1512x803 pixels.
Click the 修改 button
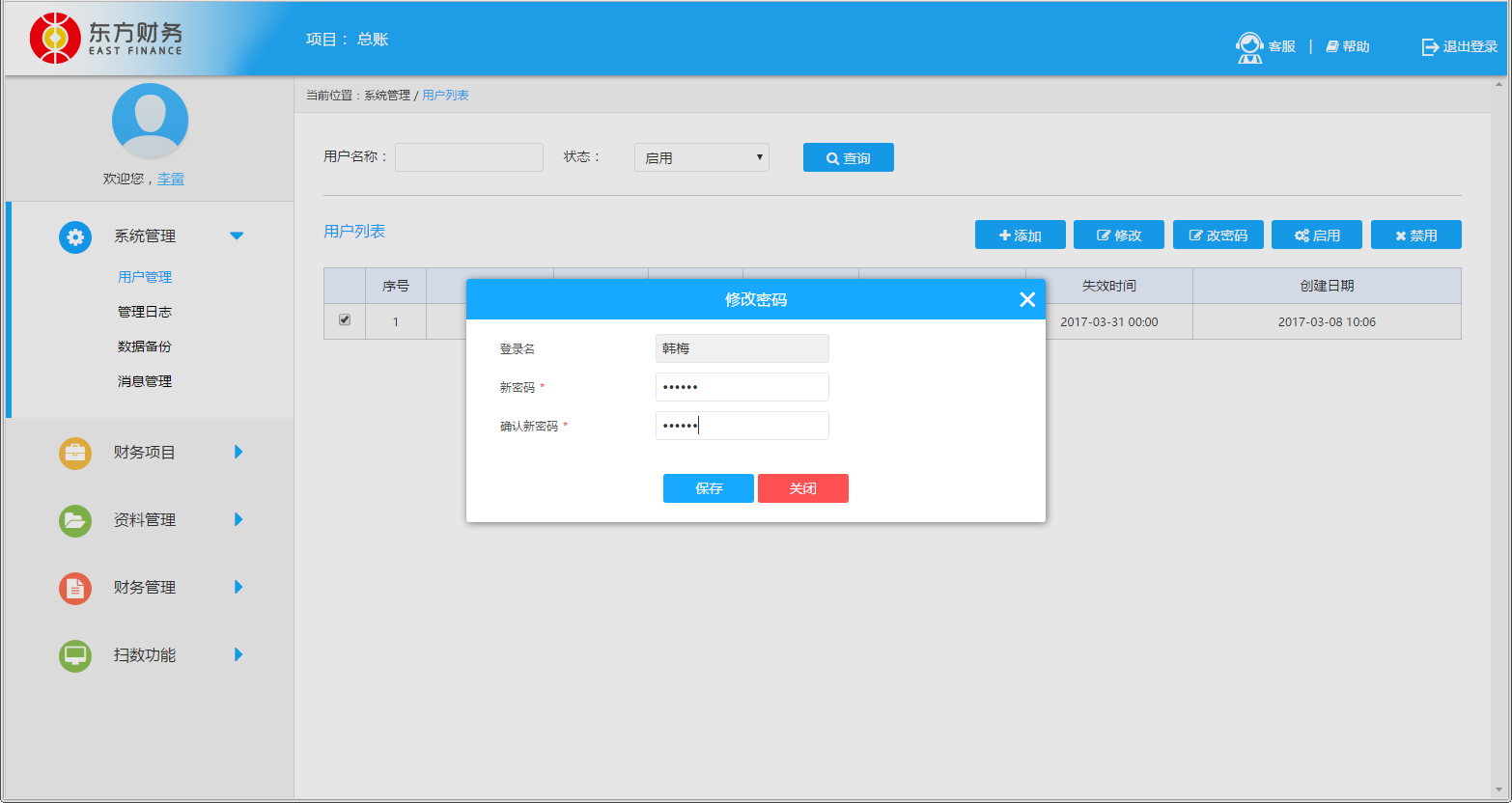1119,235
